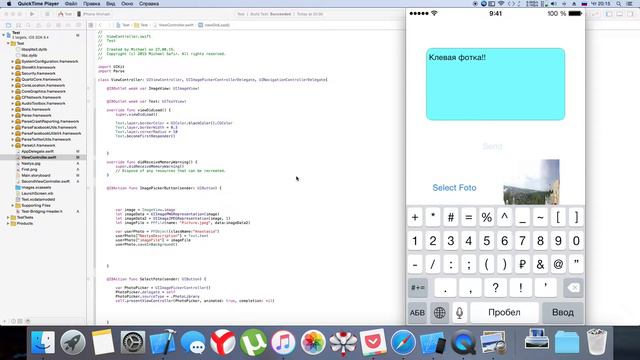The height and width of the screenshot is (360, 640).
Task: Open the volume control in menu bar
Action: [554, 4]
